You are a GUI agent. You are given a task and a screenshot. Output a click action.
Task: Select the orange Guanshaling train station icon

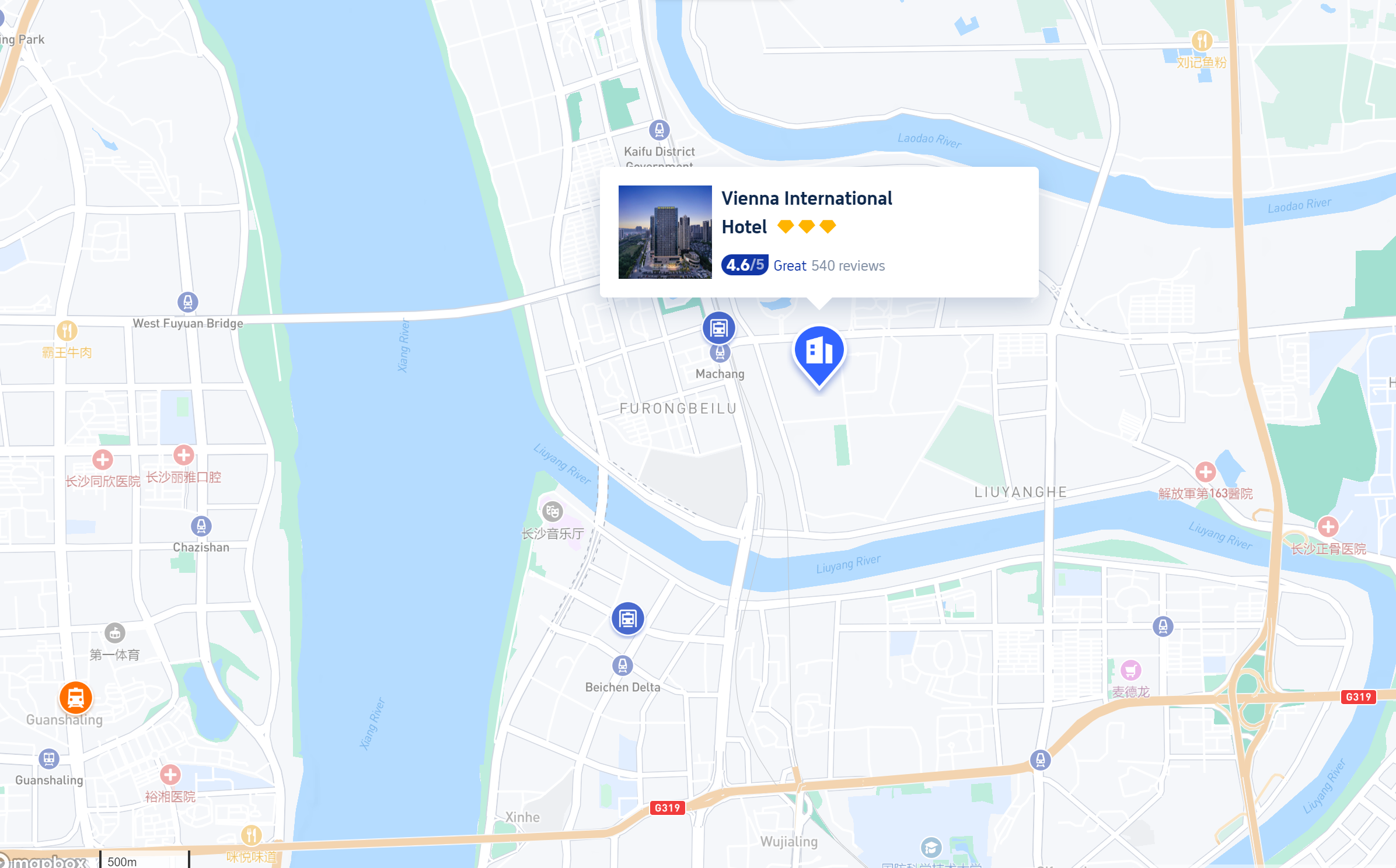pos(75,698)
